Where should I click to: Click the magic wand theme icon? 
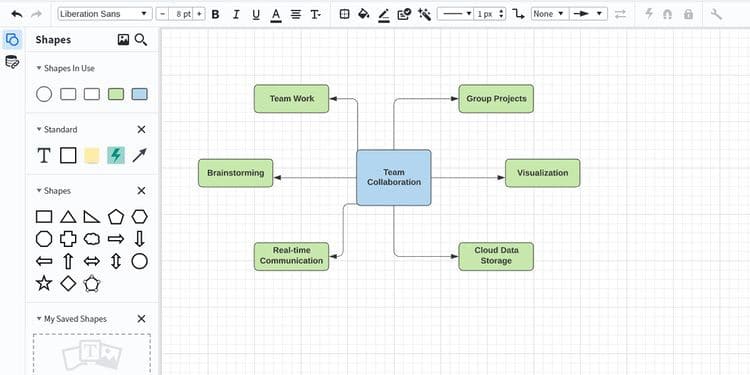click(424, 14)
